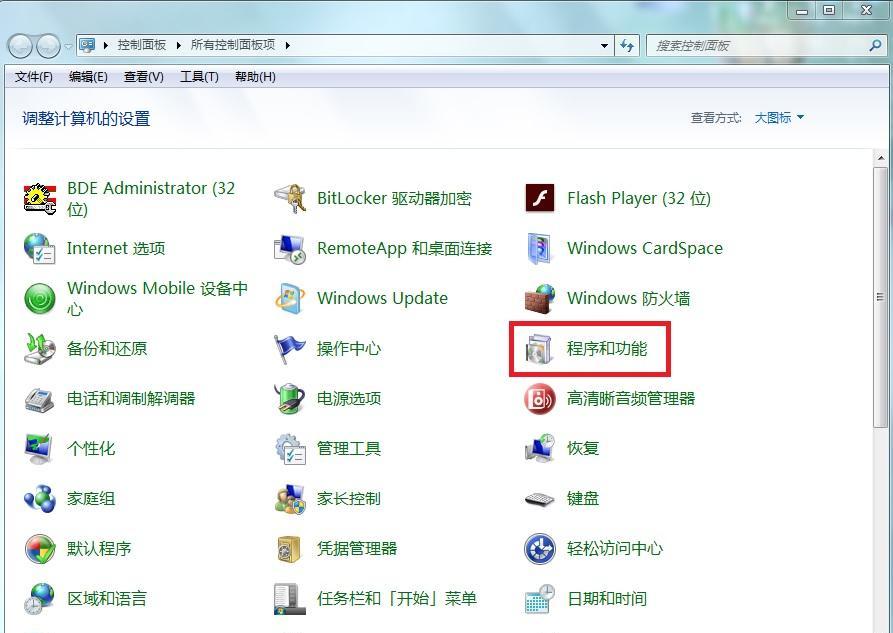
Task: Open the 电话和调制解调器 phone icon
Action: coord(40,399)
